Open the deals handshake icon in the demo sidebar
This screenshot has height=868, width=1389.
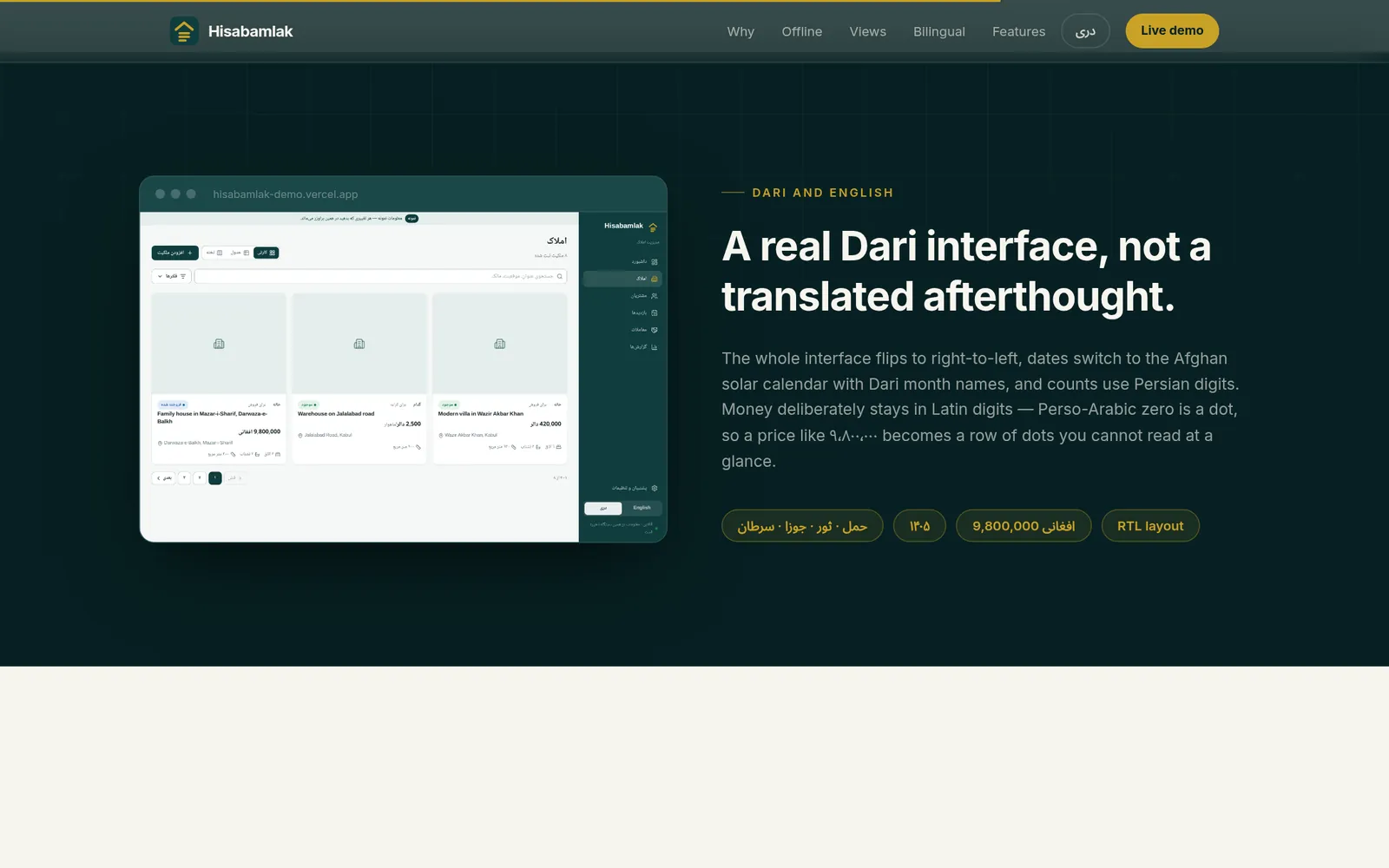[655, 330]
